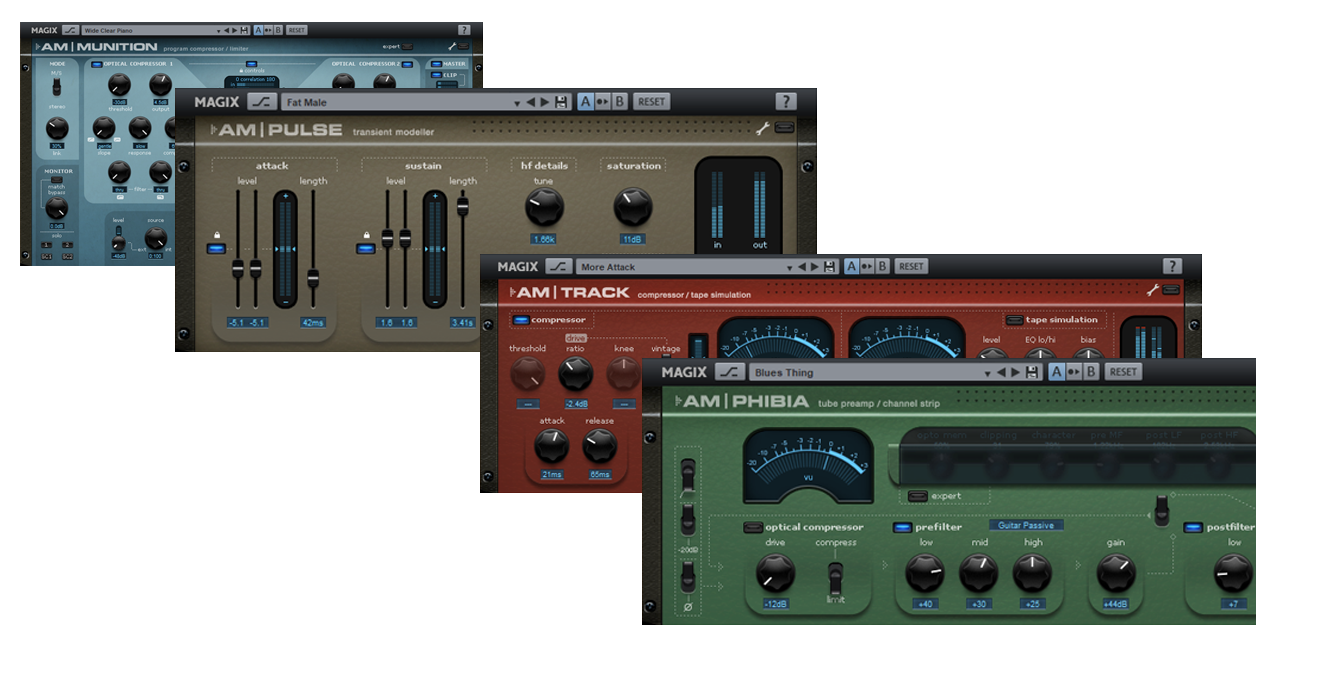The image size is (1343, 681).
Task: Copy A to B in AM|Phibia
Action: click(1074, 372)
